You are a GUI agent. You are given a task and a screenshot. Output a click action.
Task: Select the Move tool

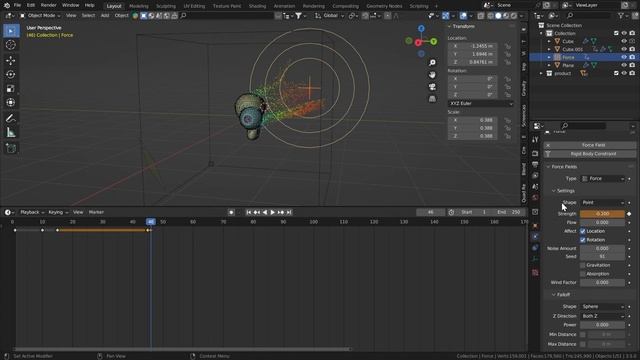tap(11, 60)
